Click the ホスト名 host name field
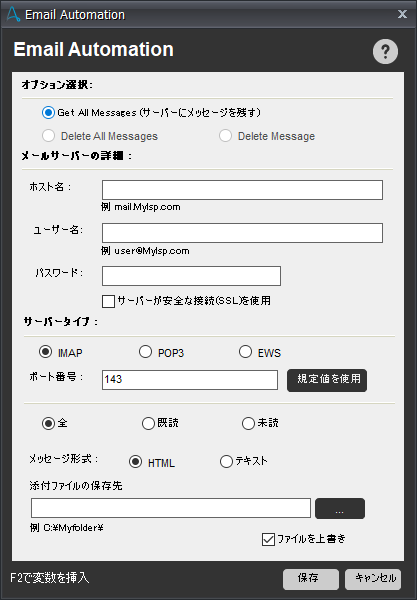The height and width of the screenshot is (600, 417). tap(242, 190)
